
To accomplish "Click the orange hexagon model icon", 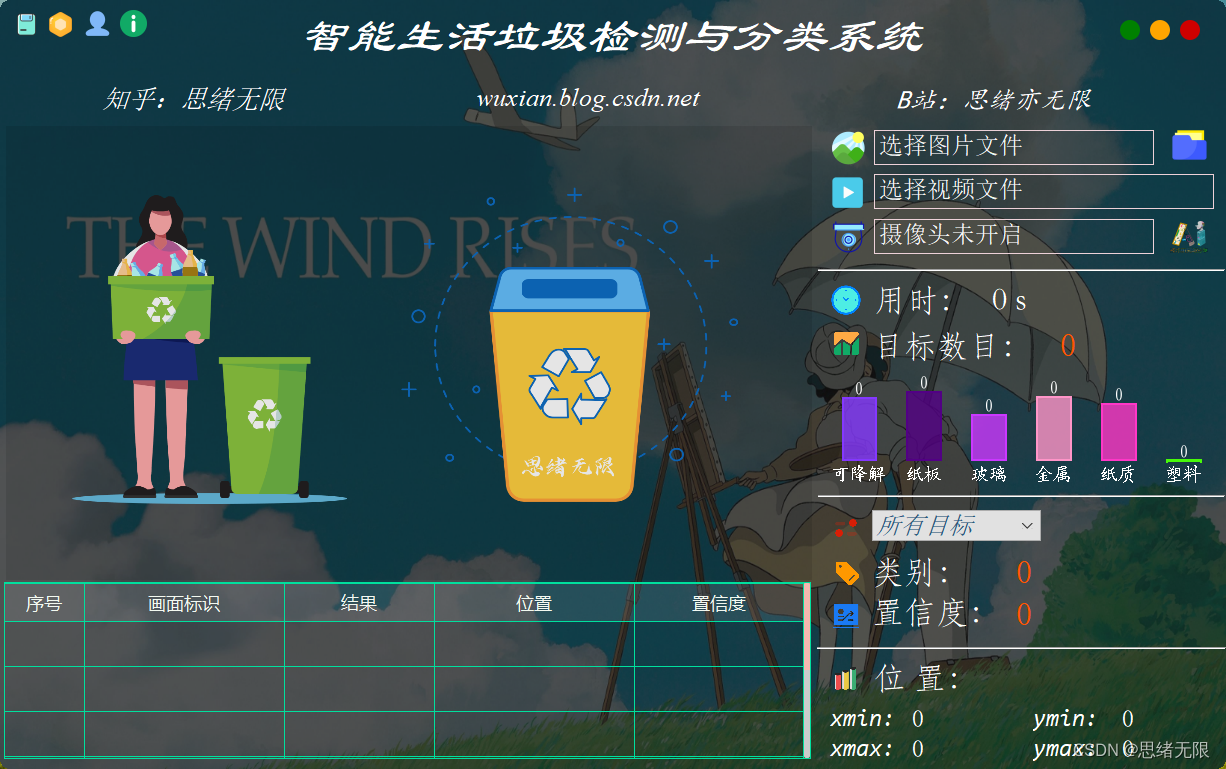I will pos(61,24).
